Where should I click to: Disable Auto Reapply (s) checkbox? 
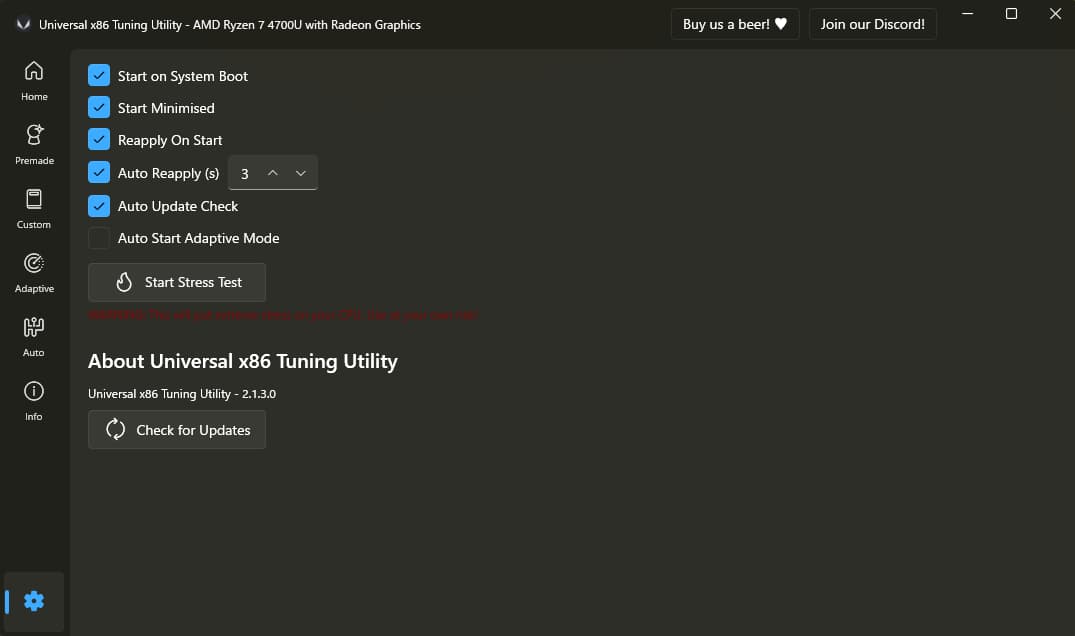pyautogui.click(x=99, y=173)
